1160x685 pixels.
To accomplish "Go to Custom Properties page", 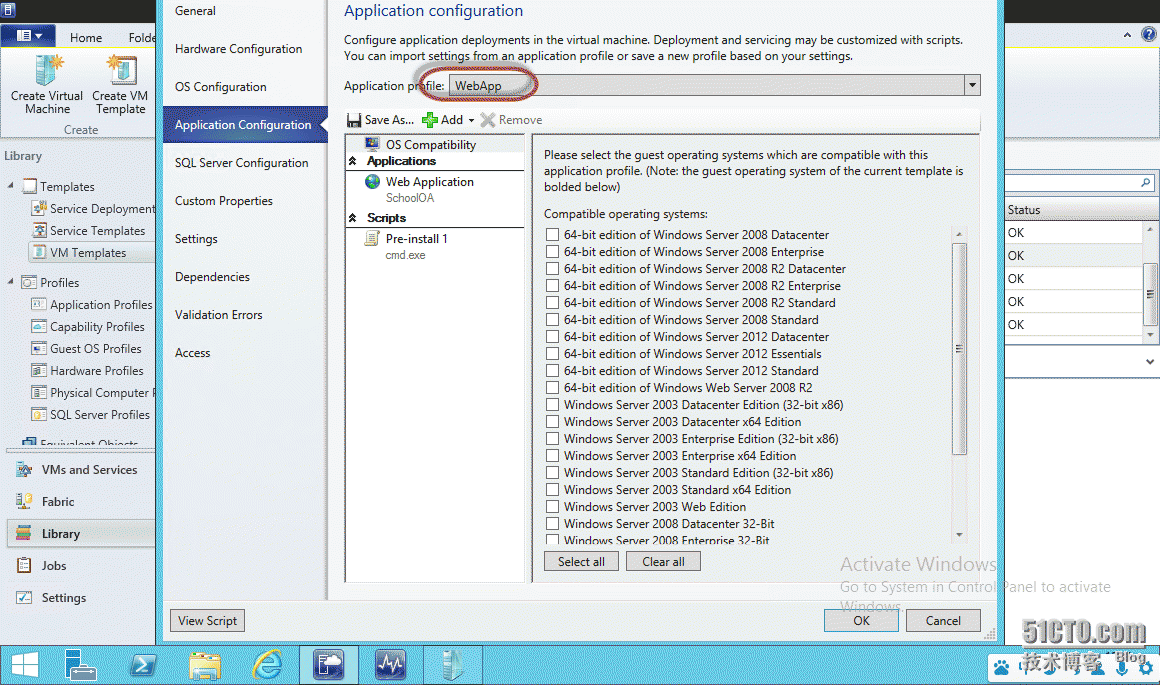I will 223,200.
